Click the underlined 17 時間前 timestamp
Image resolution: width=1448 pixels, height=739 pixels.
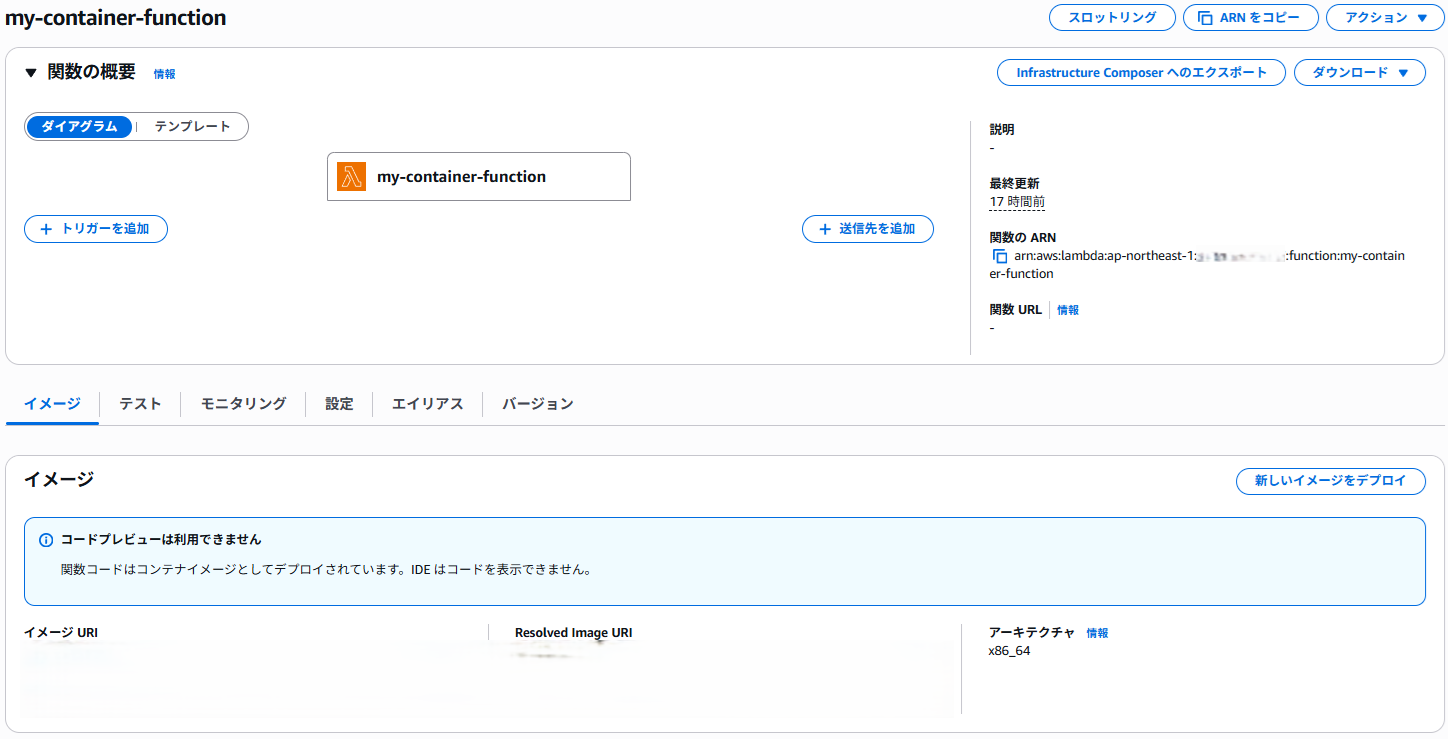tap(1016, 201)
